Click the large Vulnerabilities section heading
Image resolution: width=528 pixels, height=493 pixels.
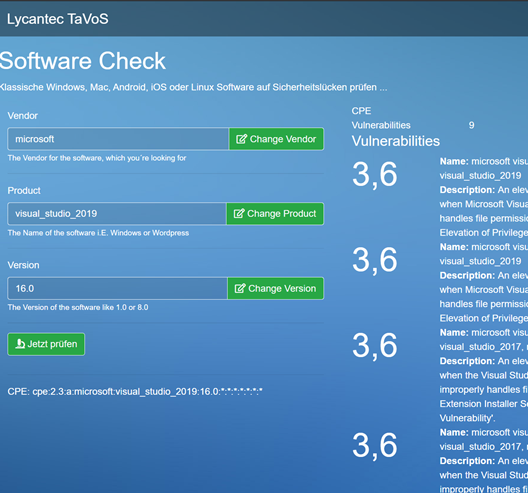pos(396,141)
